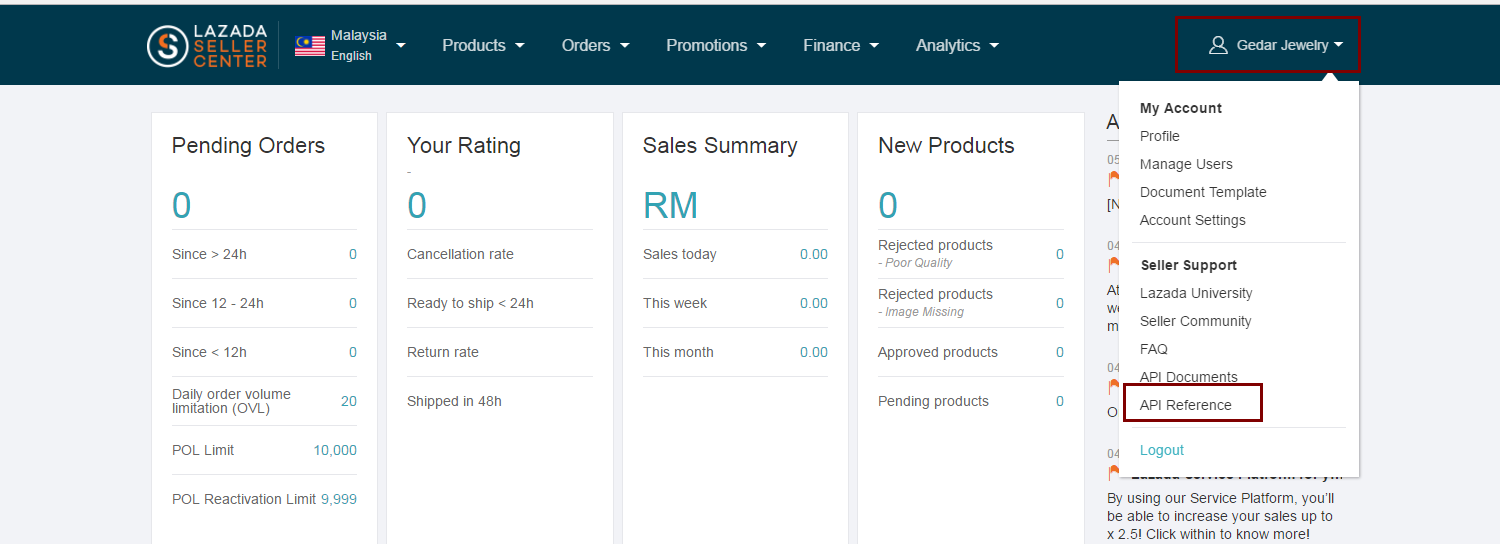Click the Approved products count
The height and width of the screenshot is (544, 1500).
(x=1060, y=352)
